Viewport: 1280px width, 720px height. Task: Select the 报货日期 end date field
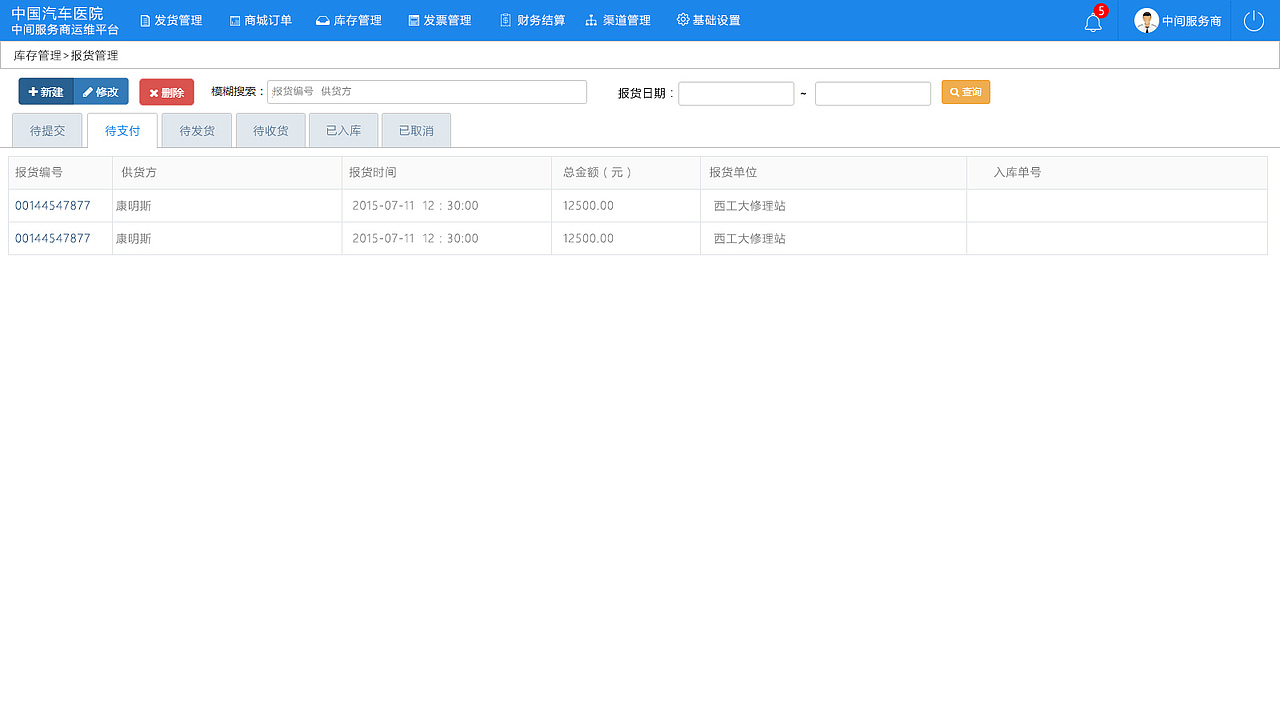tap(873, 93)
